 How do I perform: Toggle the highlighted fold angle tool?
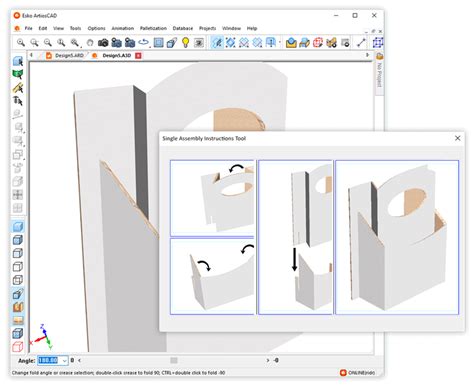217,43
